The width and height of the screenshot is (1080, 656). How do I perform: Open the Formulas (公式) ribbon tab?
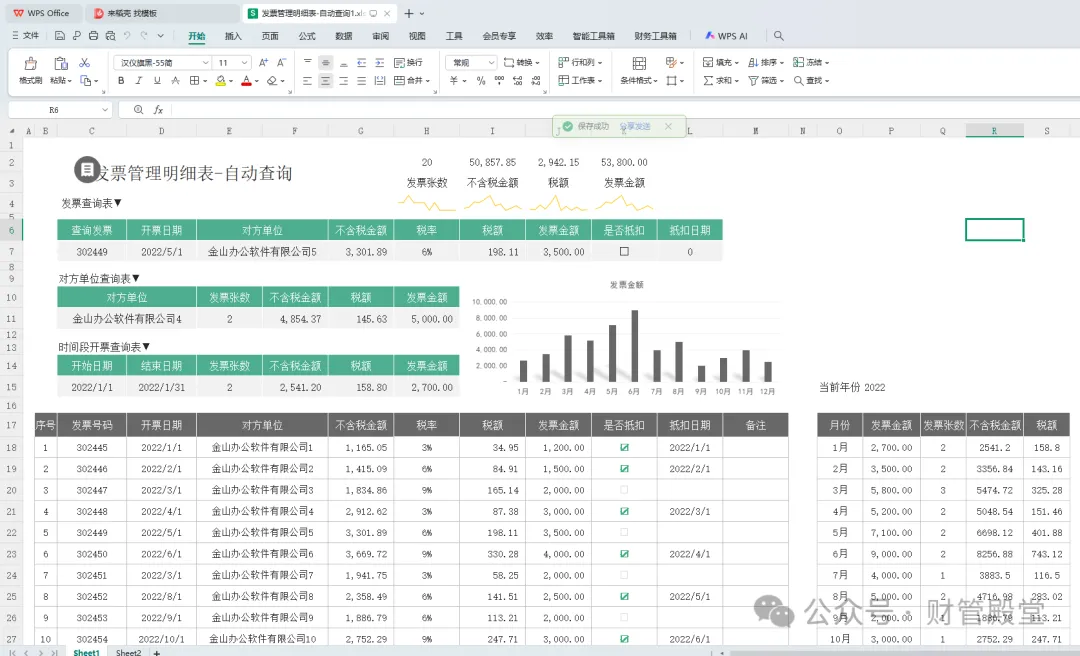(307, 36)
